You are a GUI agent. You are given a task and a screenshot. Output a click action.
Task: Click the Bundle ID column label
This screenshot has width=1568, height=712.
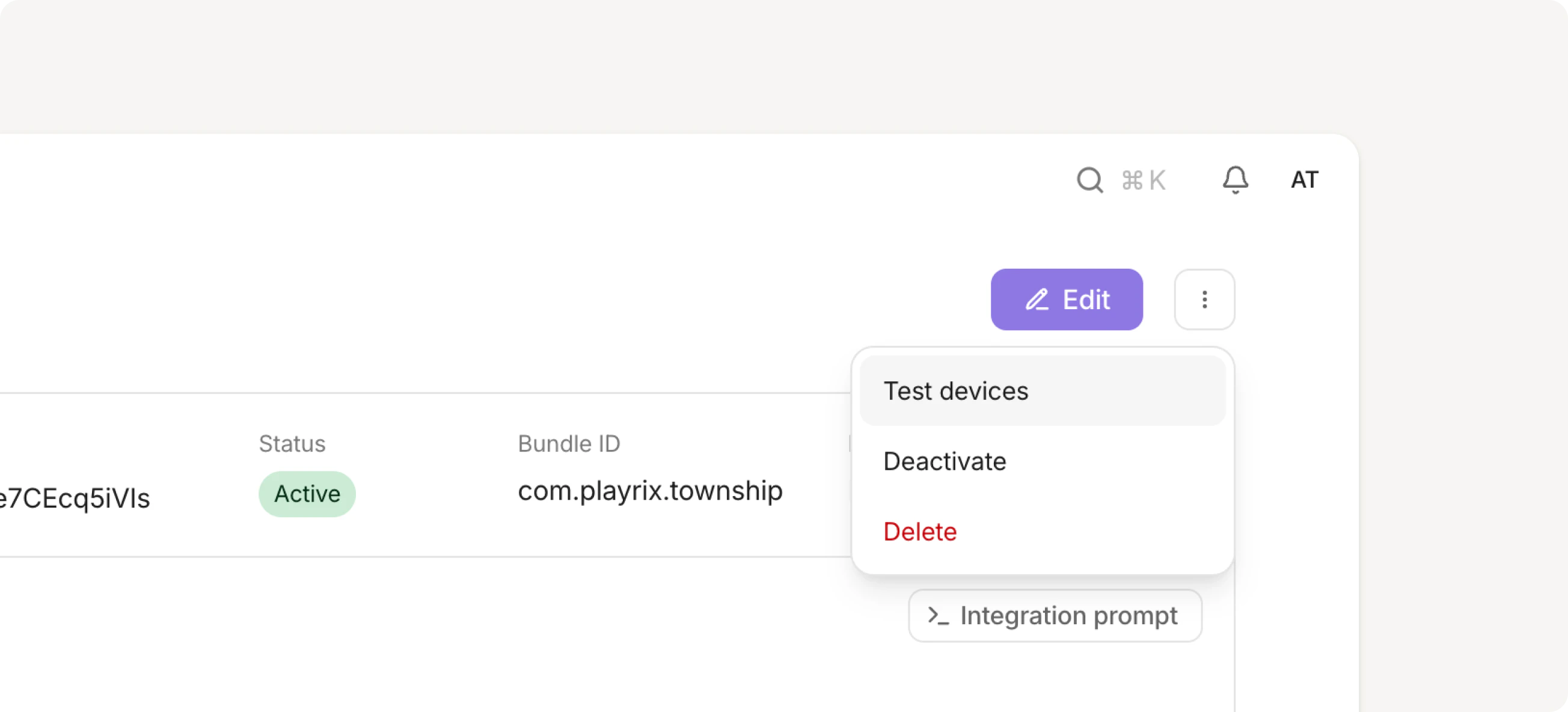coord(569,443)
